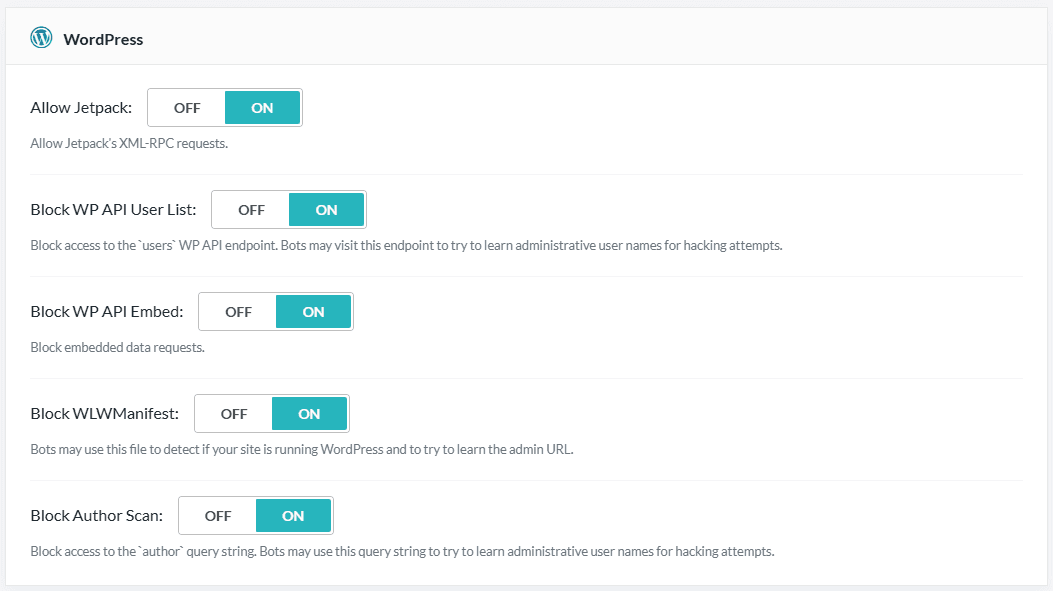Click the WordPress section heading text
This screenshot has width=1053, height=591.
coord(103,40)
